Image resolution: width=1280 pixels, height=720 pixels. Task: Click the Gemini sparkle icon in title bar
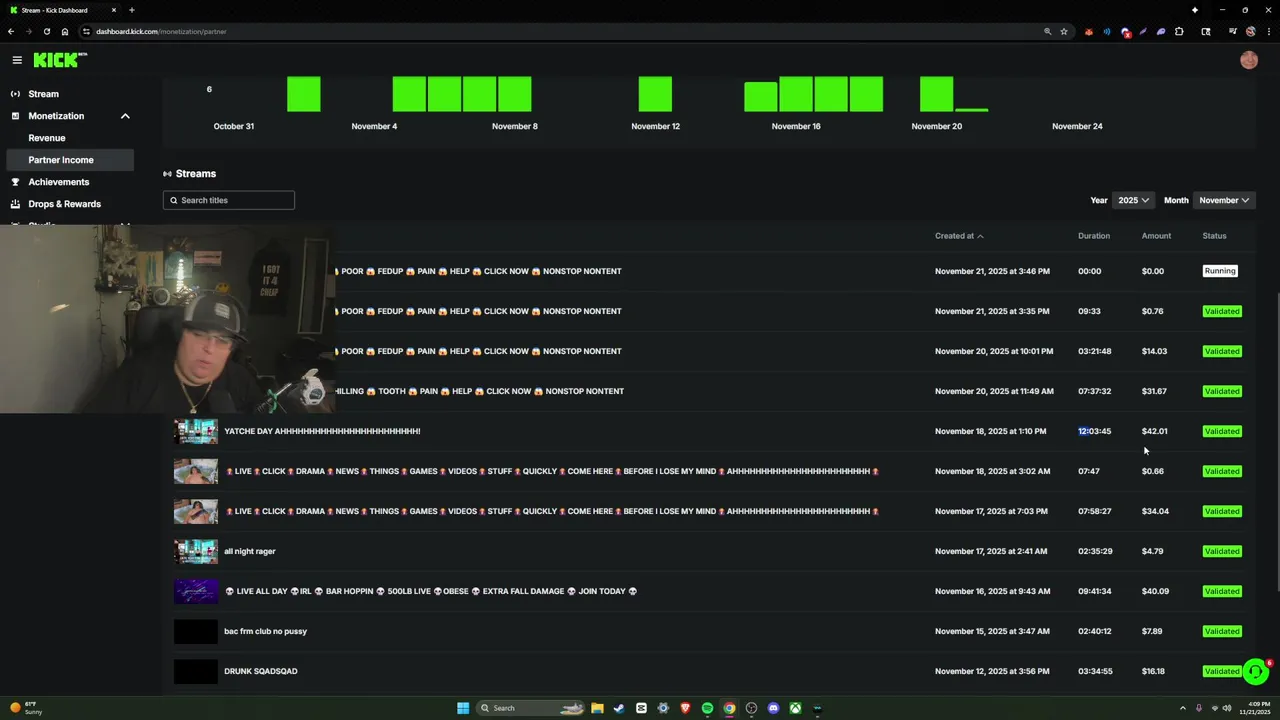click(x=1195, y=10)
